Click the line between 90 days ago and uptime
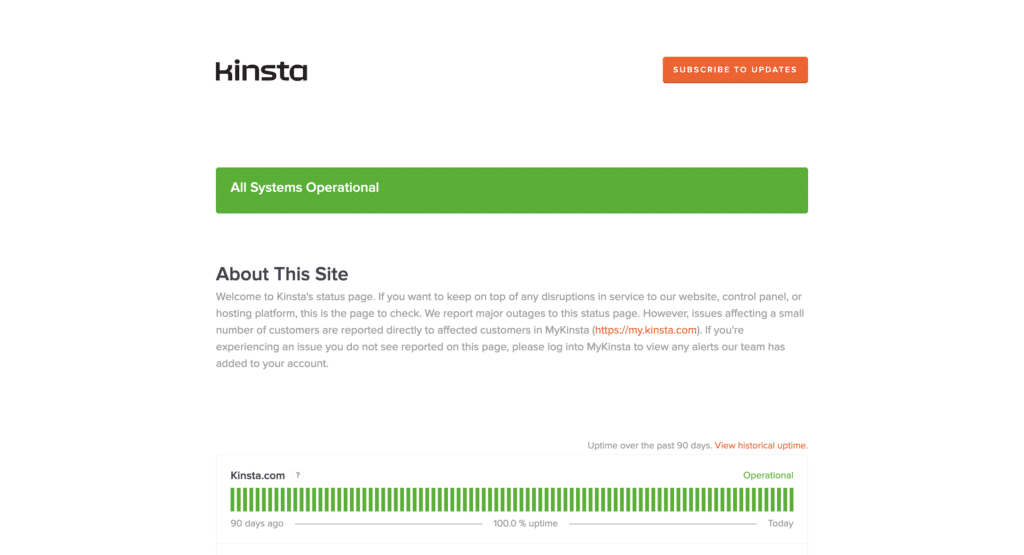Image resolution: width=1024 pixels, height=555 pixels. coord(388,524)
